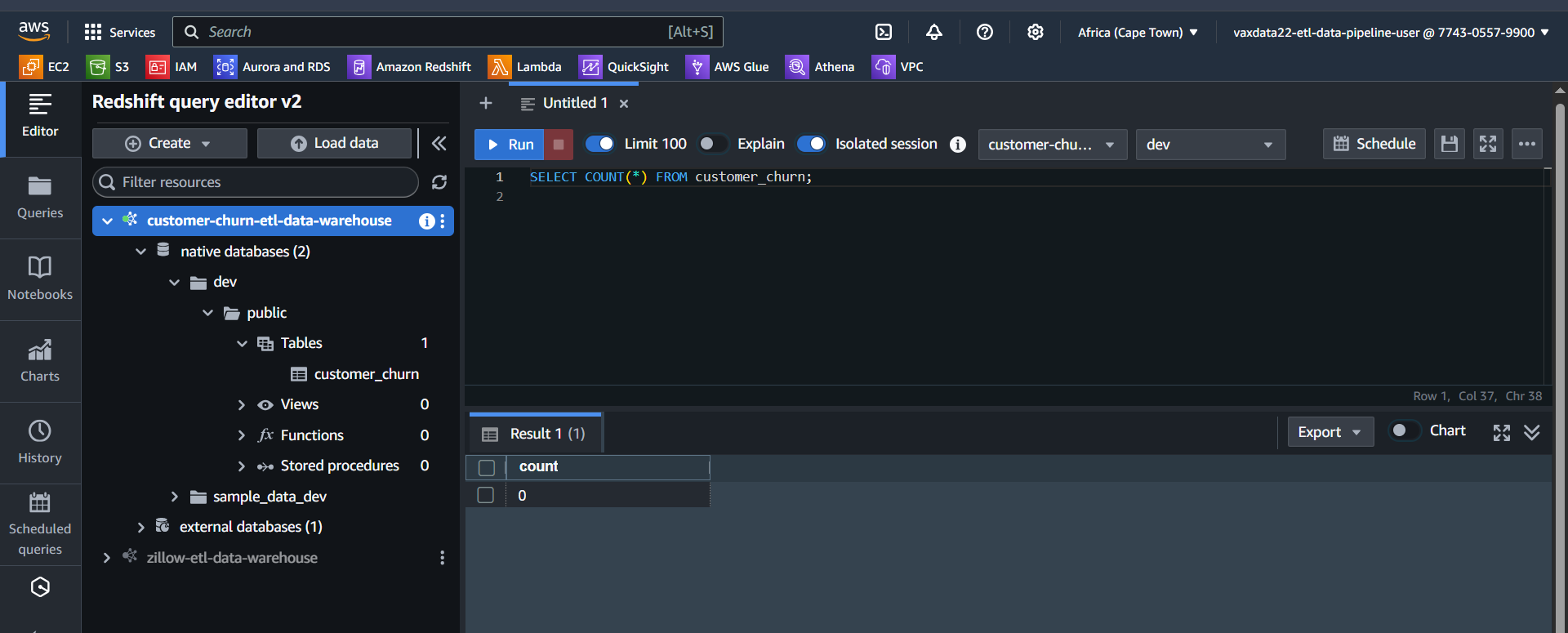
Task: Add a new editor tab
Action: pos(486,103)
